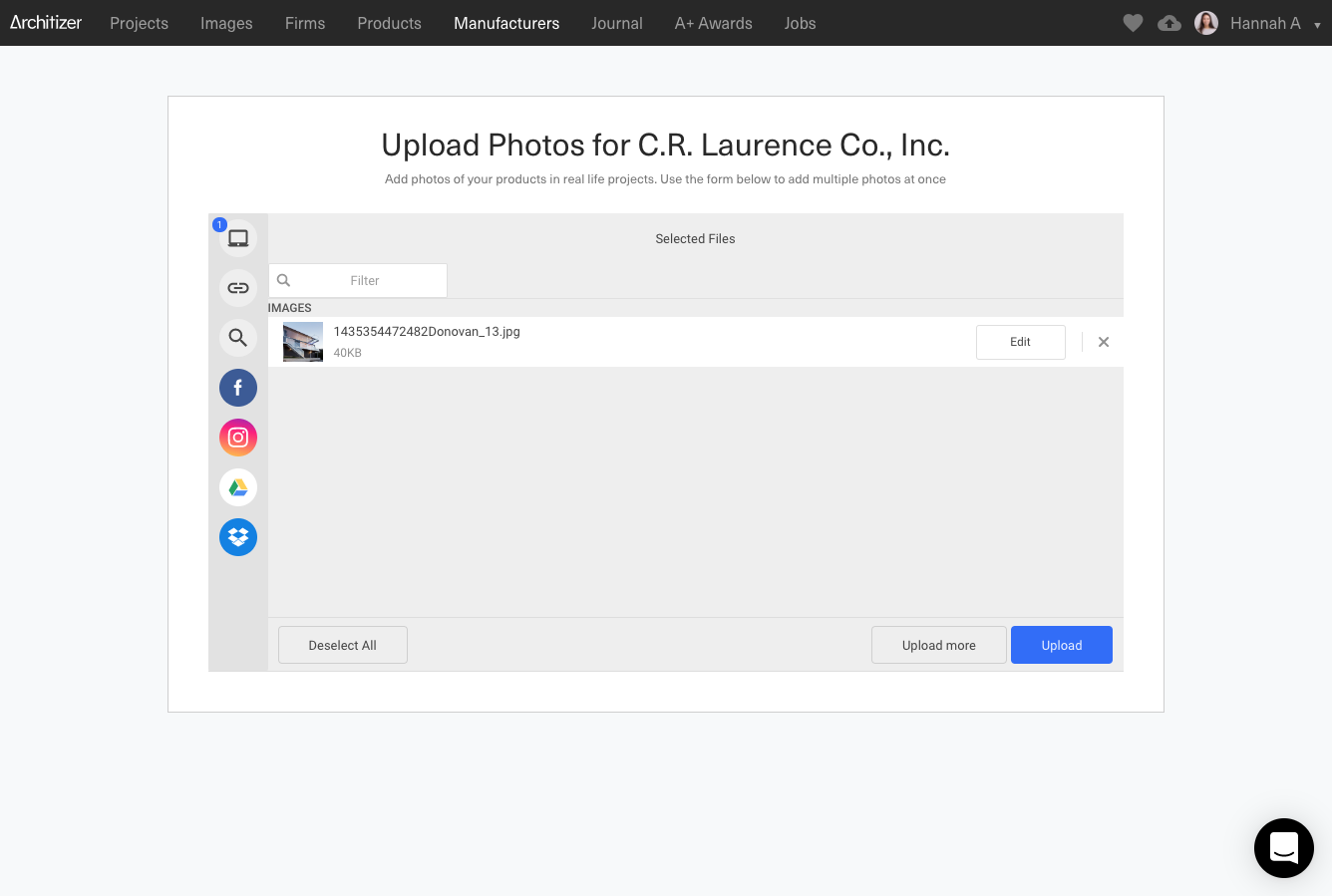Click the heart favorites icon
Image resolution: width=1332 pixels, height=896 pixels.
(x=1133, y=23)
